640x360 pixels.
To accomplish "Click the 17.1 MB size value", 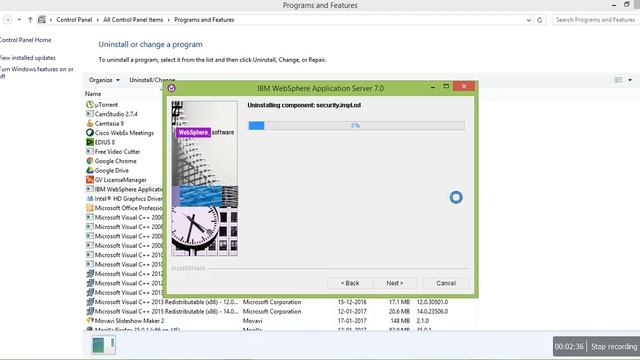I will [x=399, y=302].
